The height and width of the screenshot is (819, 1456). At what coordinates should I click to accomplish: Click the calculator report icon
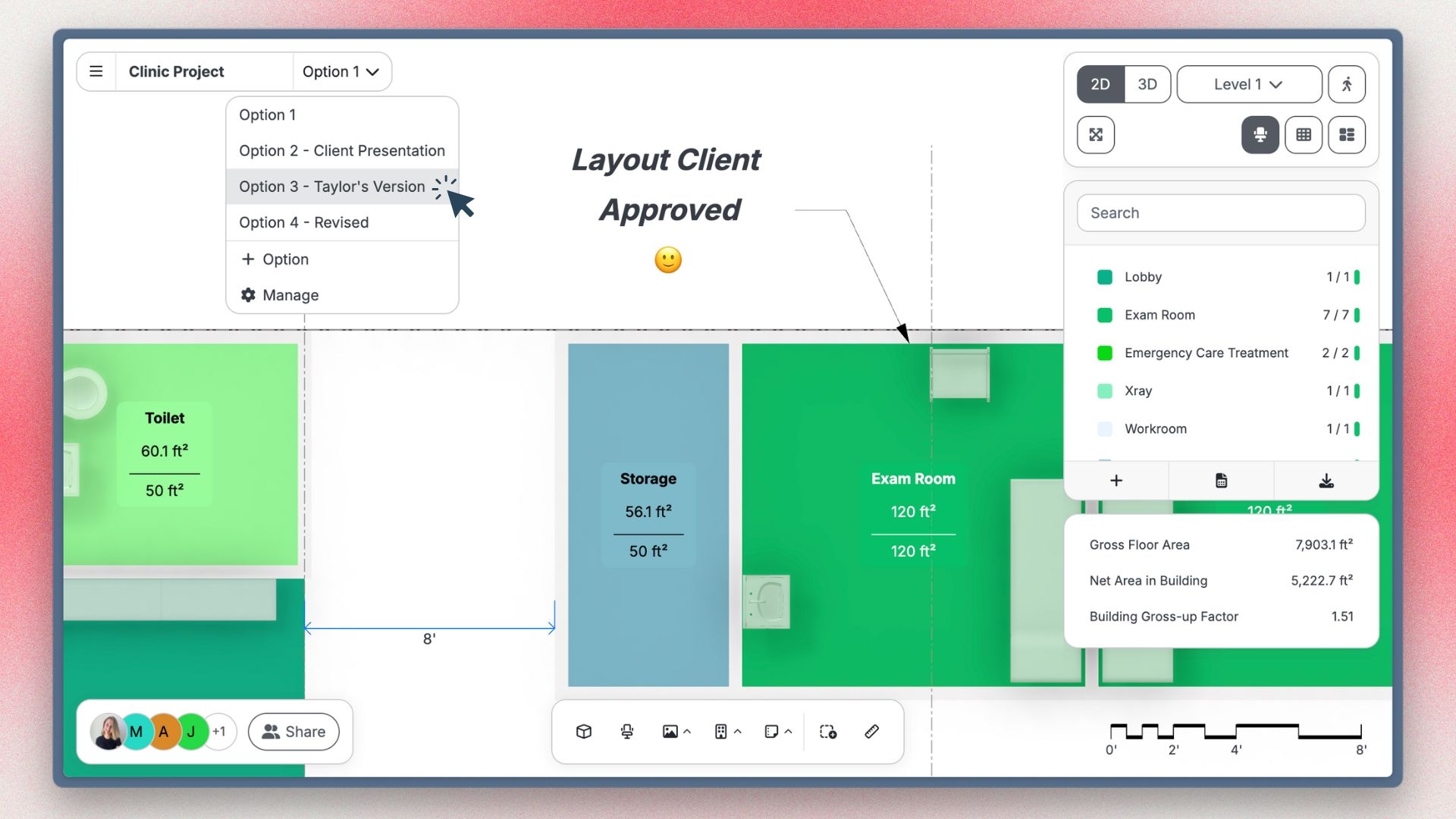(x=1221, y=481)
